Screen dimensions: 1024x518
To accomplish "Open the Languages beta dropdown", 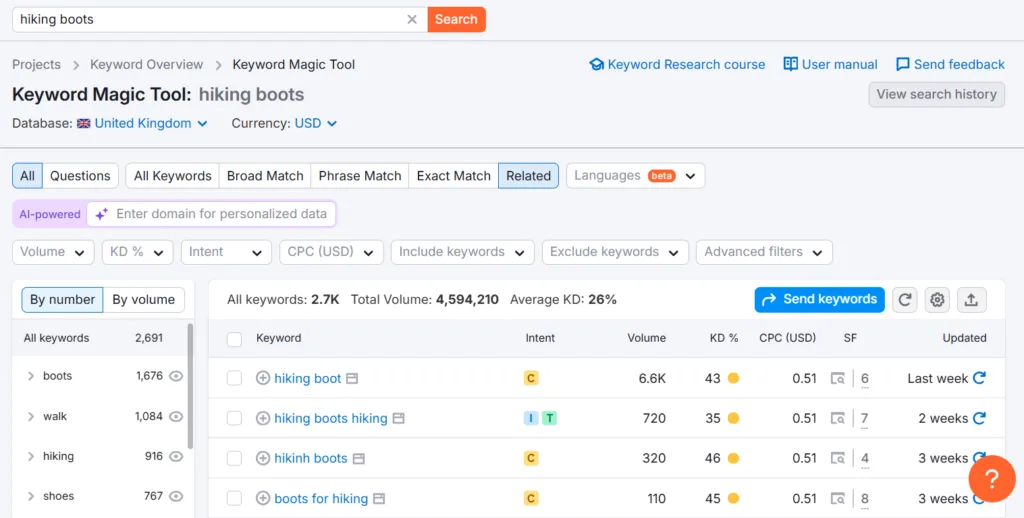I will click(x=635, y=176).
